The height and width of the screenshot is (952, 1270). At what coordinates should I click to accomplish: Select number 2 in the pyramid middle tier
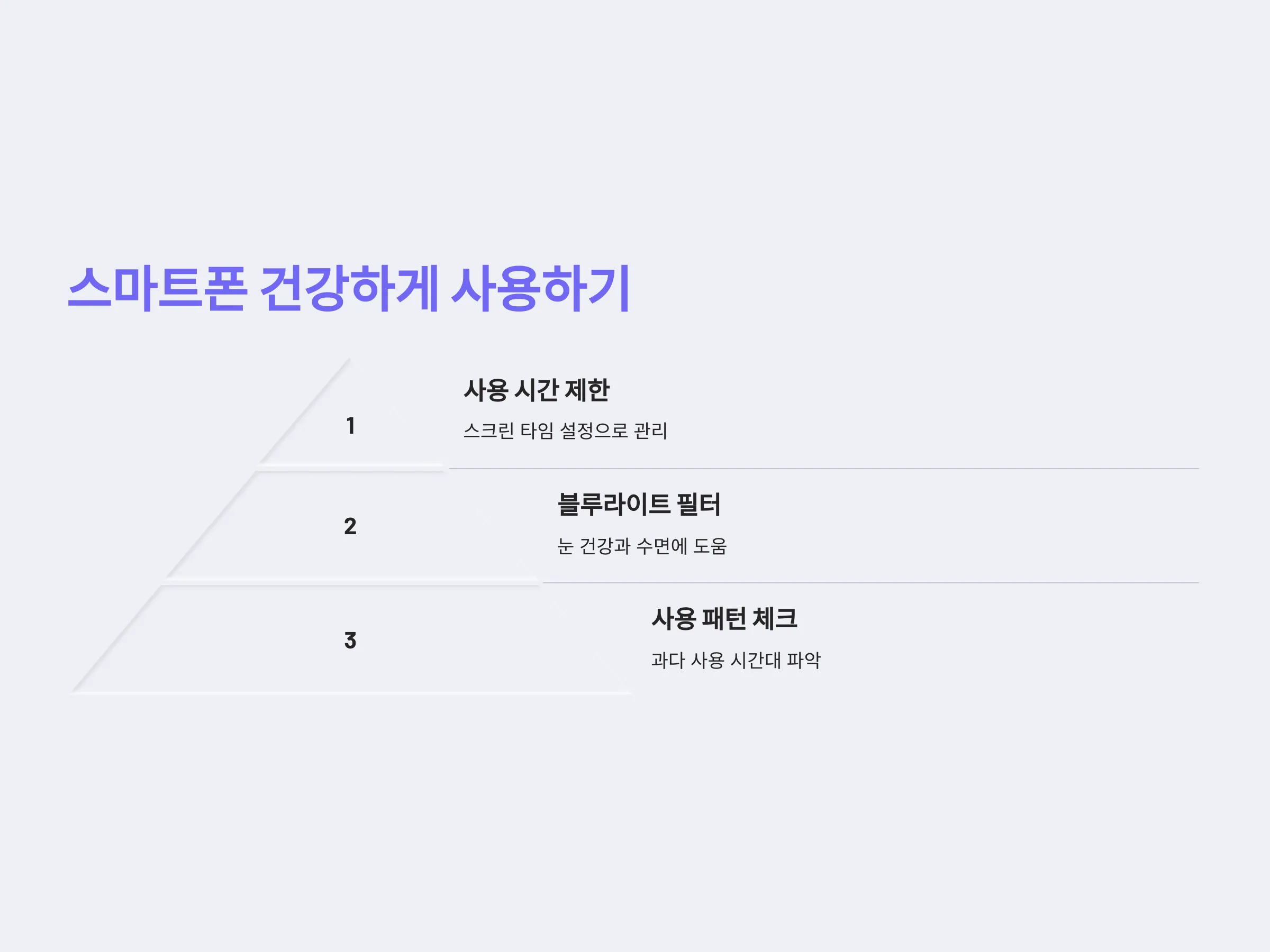[350, 526]
